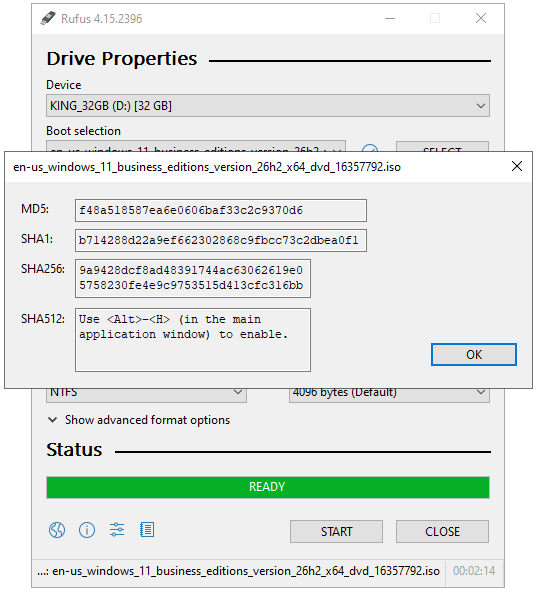Click the Device label

tap(64, 85)
